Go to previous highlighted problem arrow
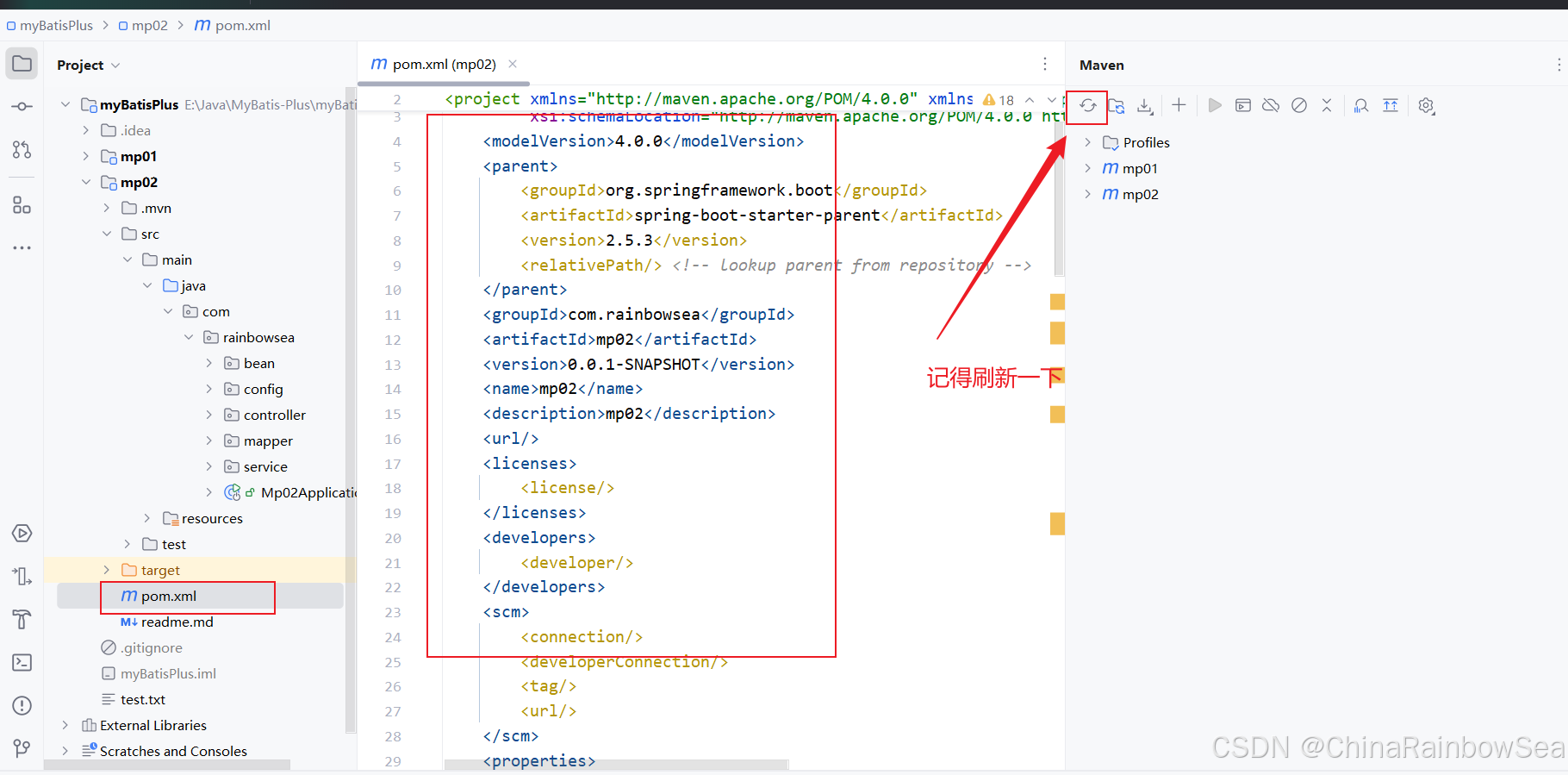This screenshot has width=1568, height=775. 1030,100
